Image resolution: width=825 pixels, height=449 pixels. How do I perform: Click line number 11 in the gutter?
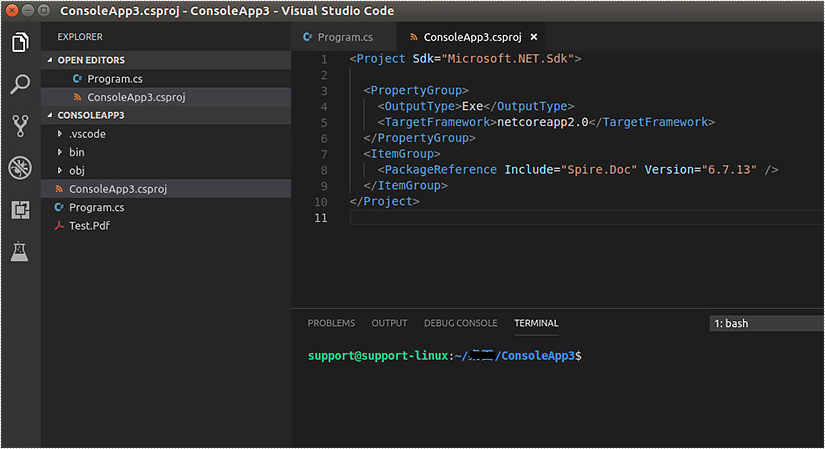coord(321,217)
